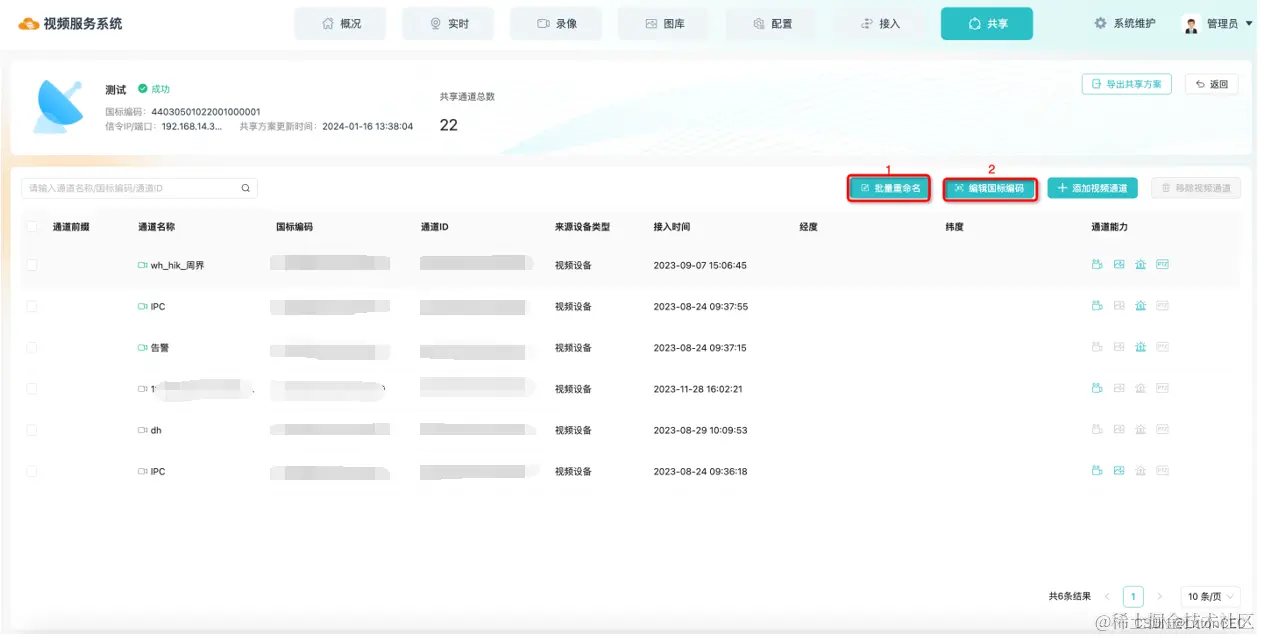This screenshot has width=1261, height=638.
Task: Click the 国标编码 column header
Action: pyautogui.click(x=294, y=227)
